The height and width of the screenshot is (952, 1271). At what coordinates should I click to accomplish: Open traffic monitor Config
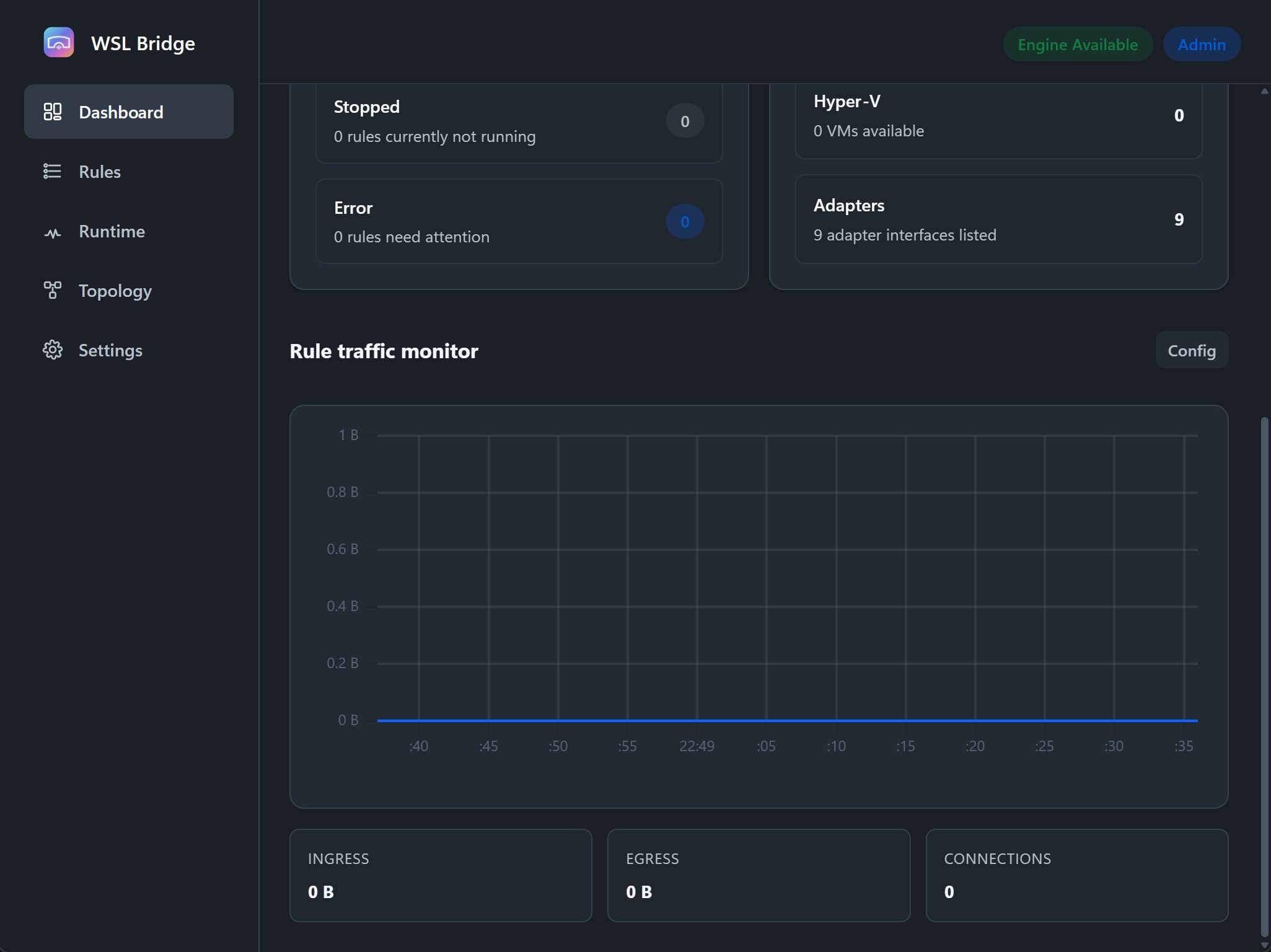click(x=1192, y=350)
